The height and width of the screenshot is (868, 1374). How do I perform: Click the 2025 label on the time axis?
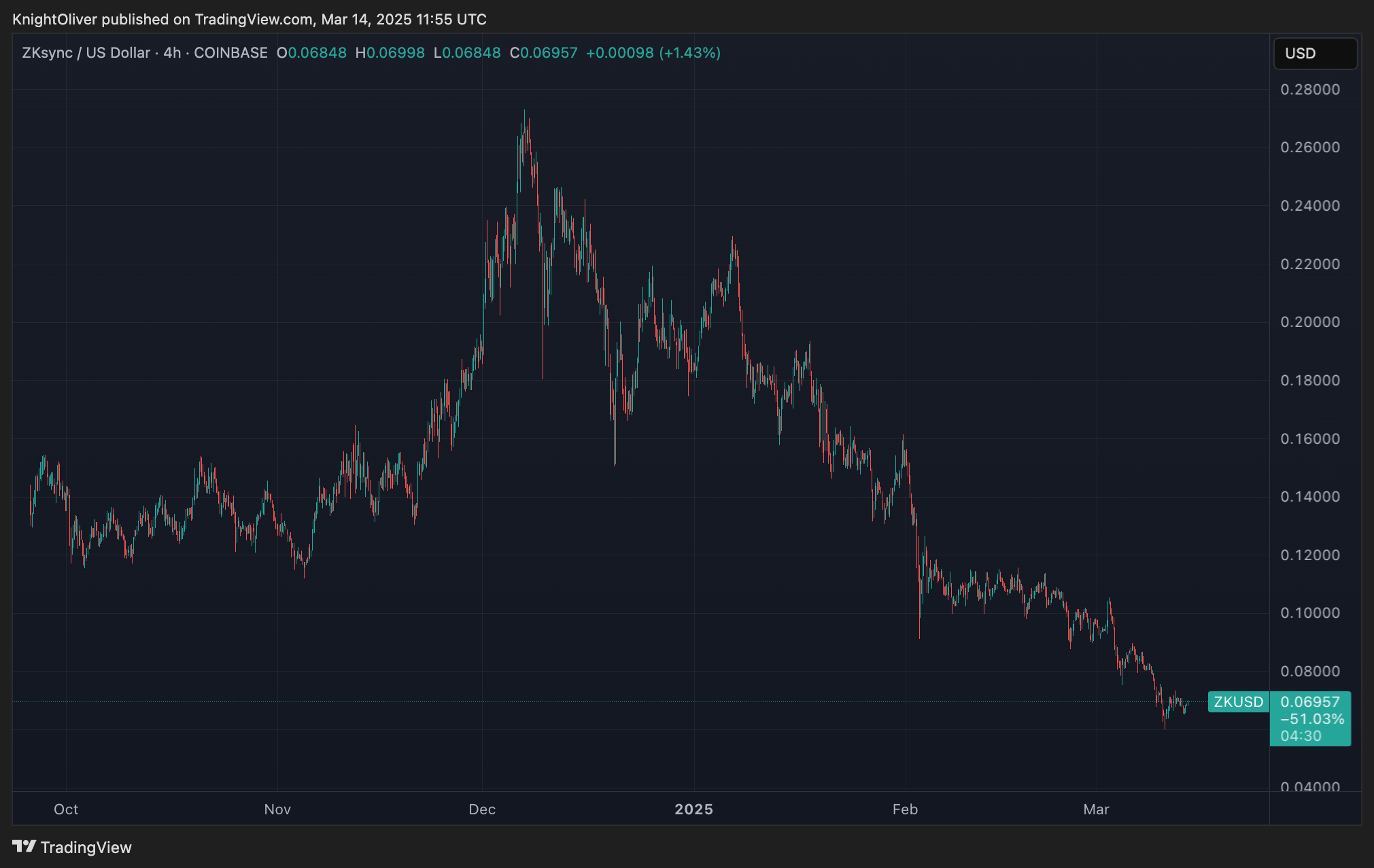pos(694,810)
